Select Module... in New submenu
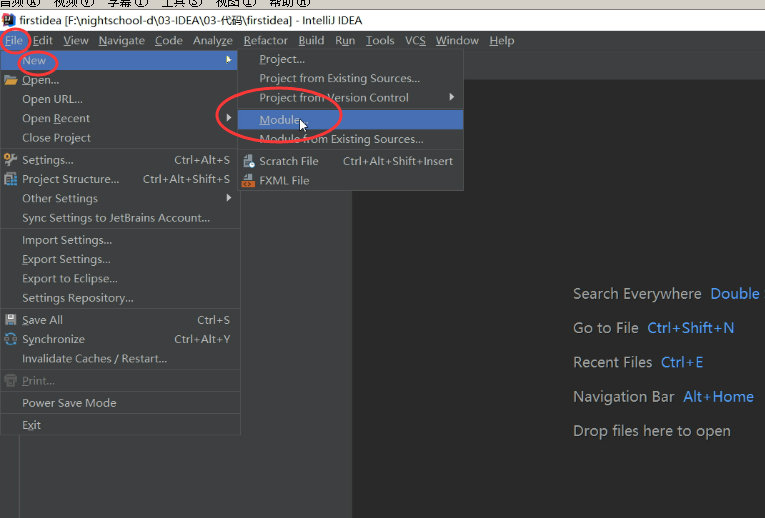This screenshot has height=518, width=765. pos(350,120)
